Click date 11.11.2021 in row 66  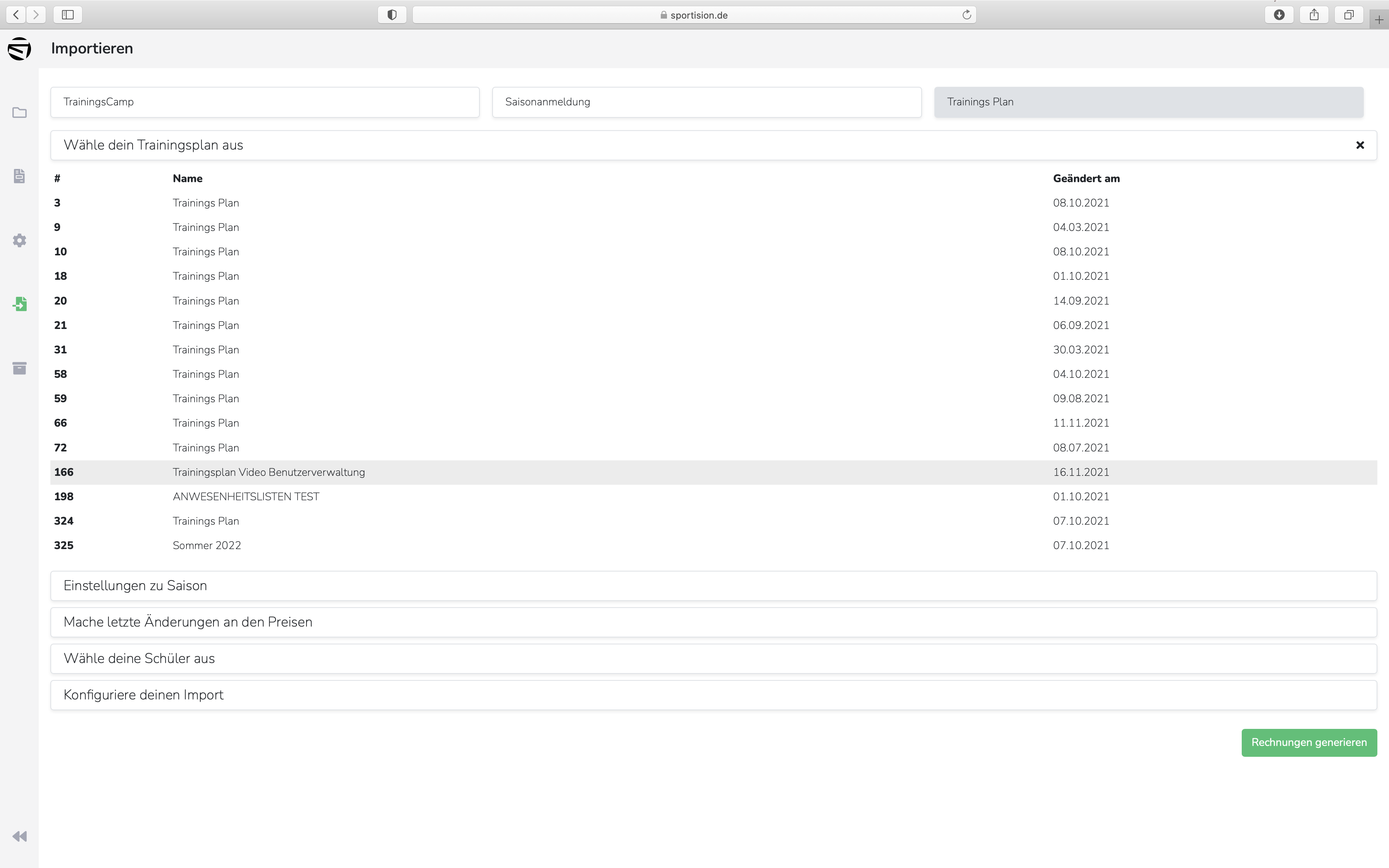click(1081, 423)
